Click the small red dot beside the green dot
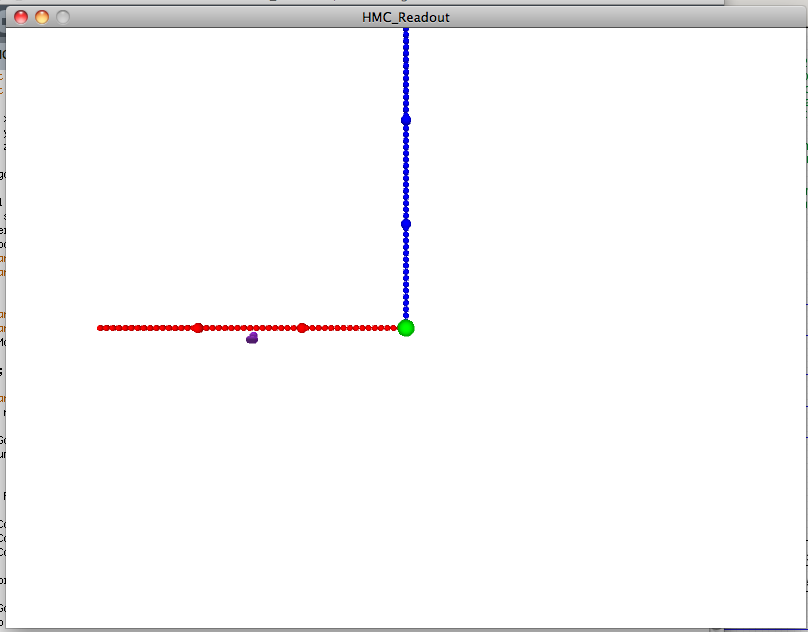The width and height of the screenshot is (808, 632). [393, 328]
